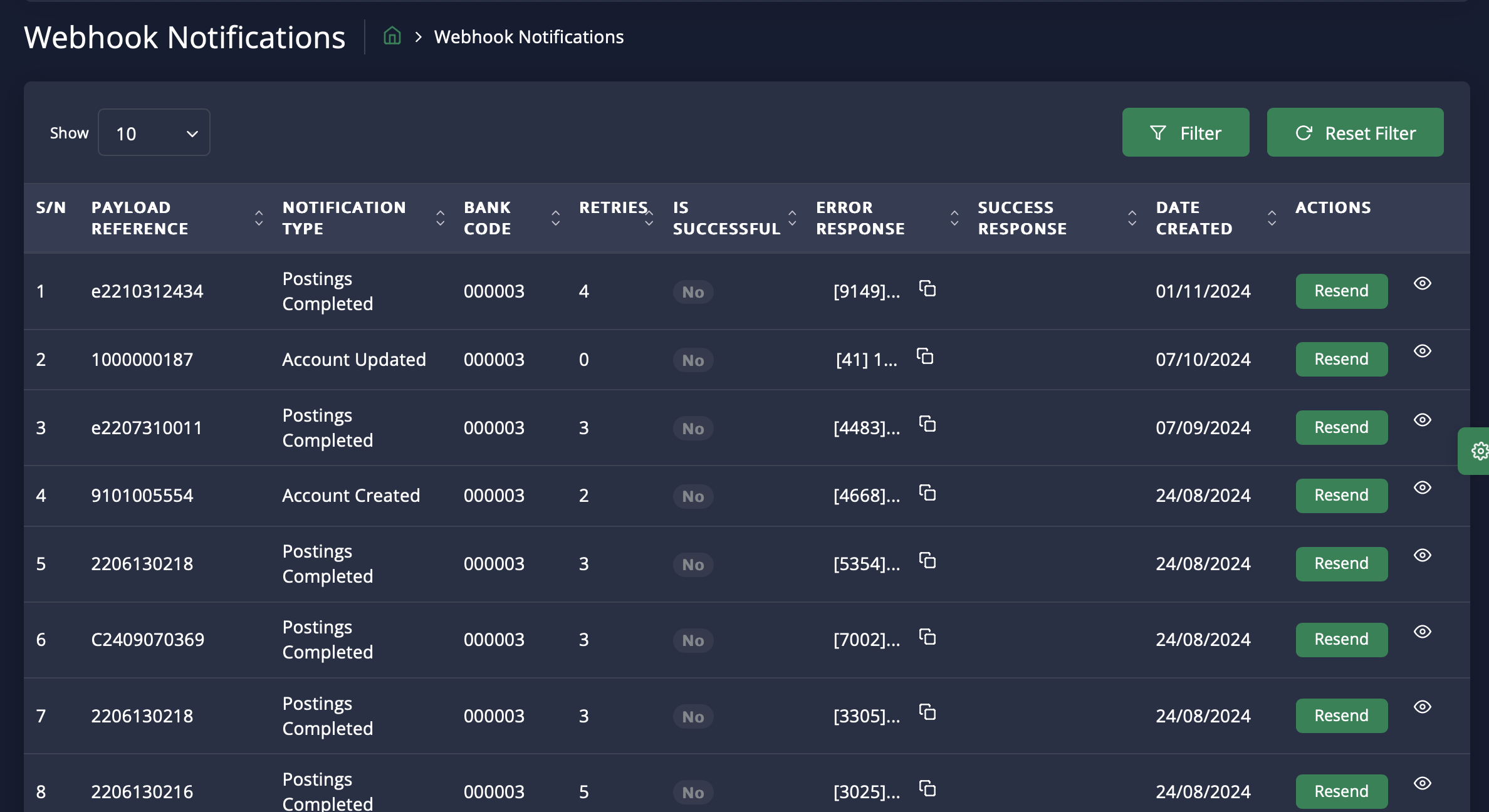Screen dimensions: 1489x812
Task: Sort by Notification Type column header
Action: click(440, 218)
